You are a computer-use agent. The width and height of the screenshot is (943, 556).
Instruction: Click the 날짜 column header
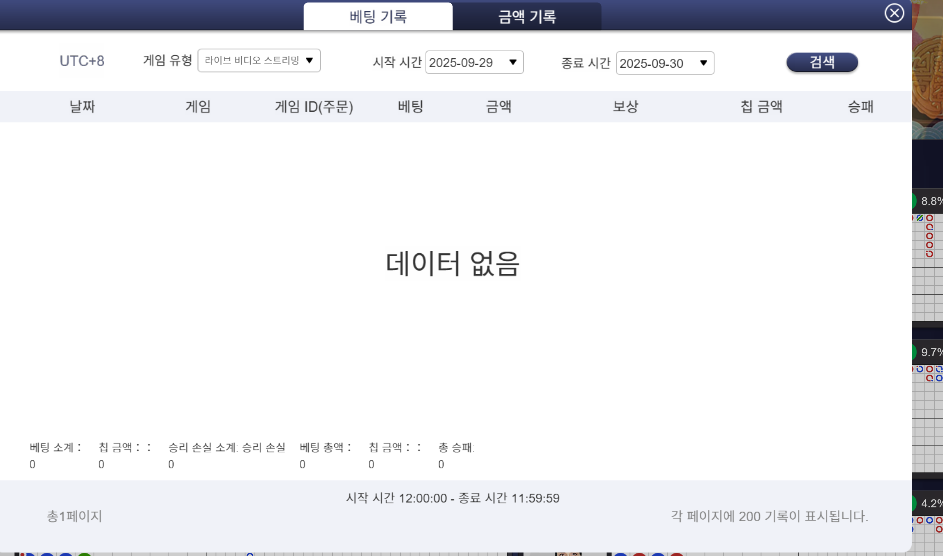coord(82,107)
